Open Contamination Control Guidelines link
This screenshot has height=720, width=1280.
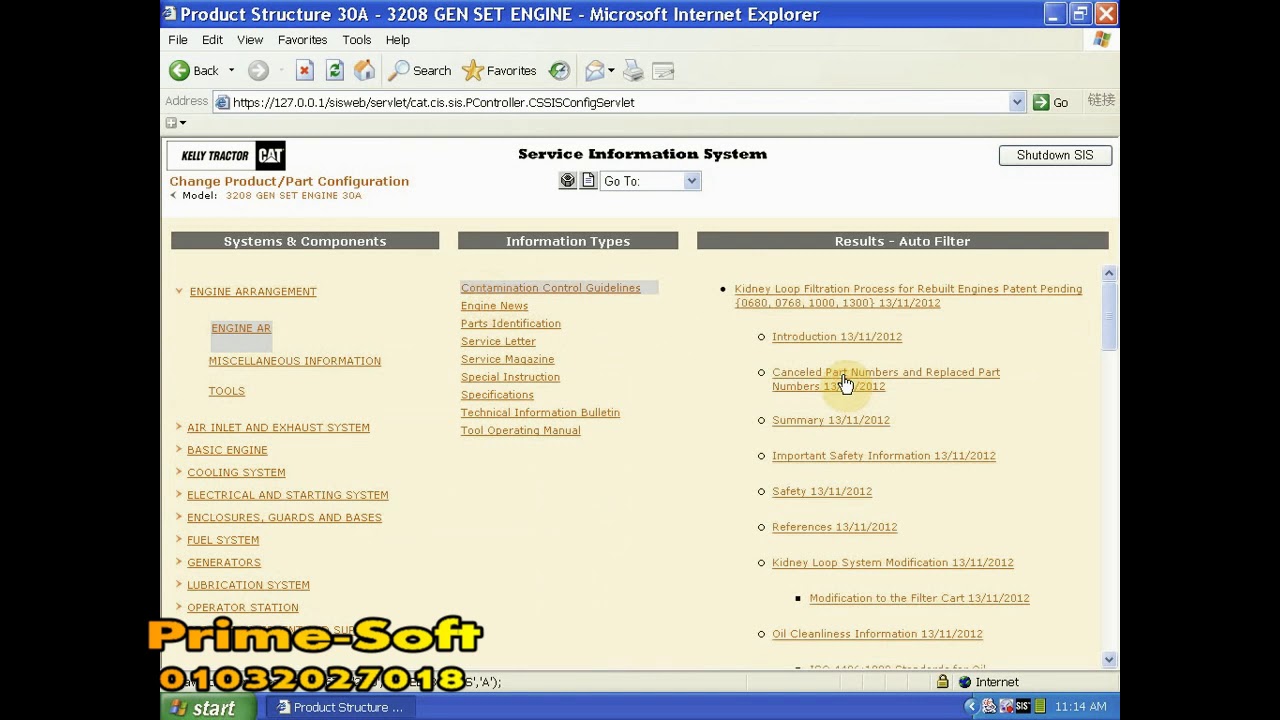(x=550, y=288)
